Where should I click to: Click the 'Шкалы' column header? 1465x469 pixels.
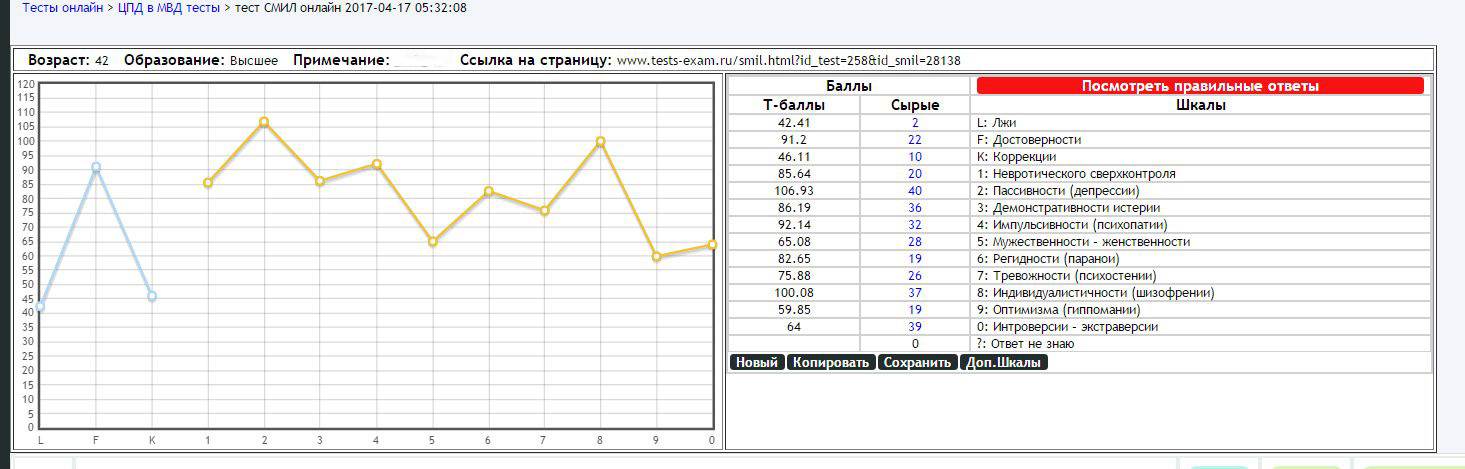click(x=1200, y=105)
